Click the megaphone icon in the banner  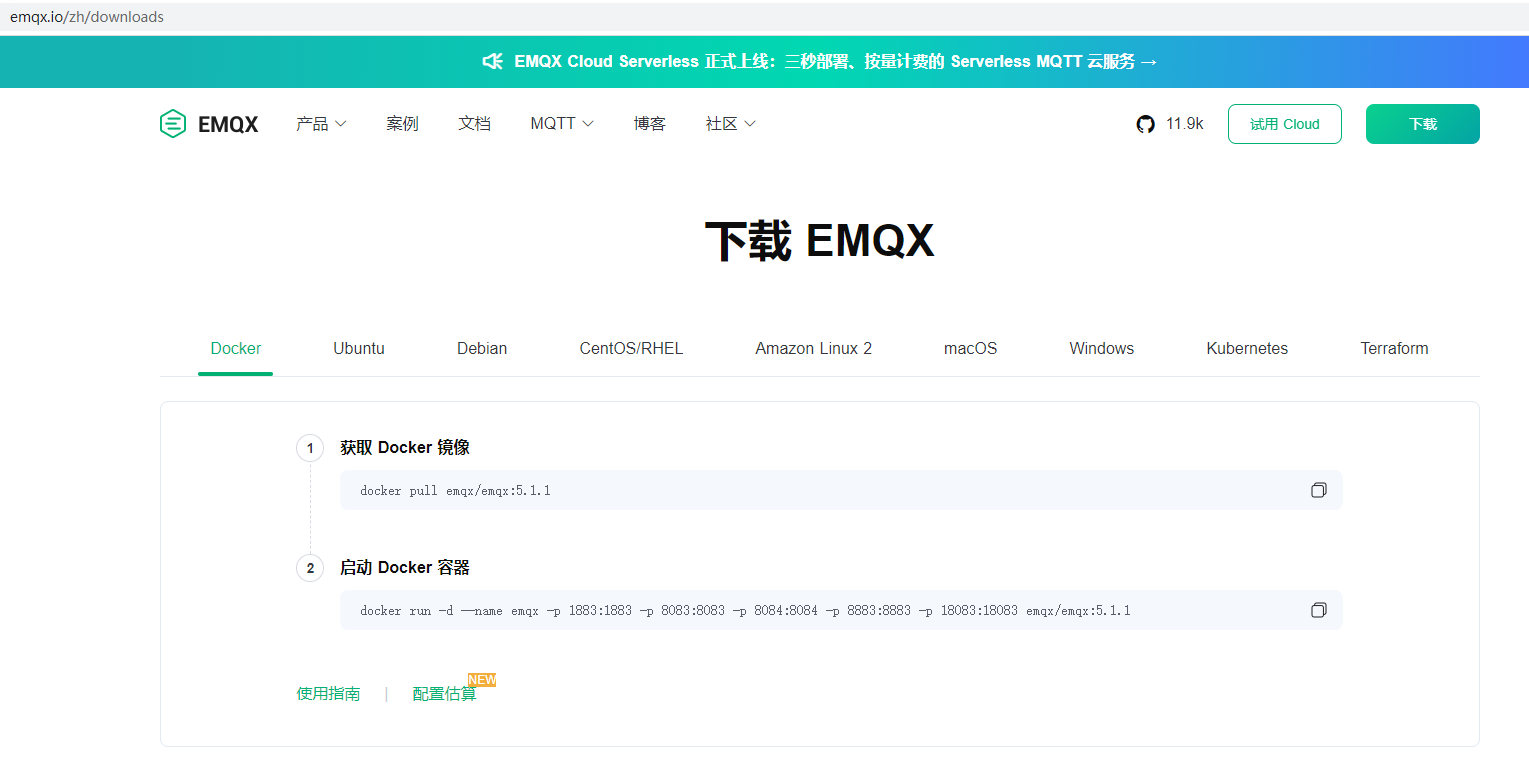click(x=492, y=61)
